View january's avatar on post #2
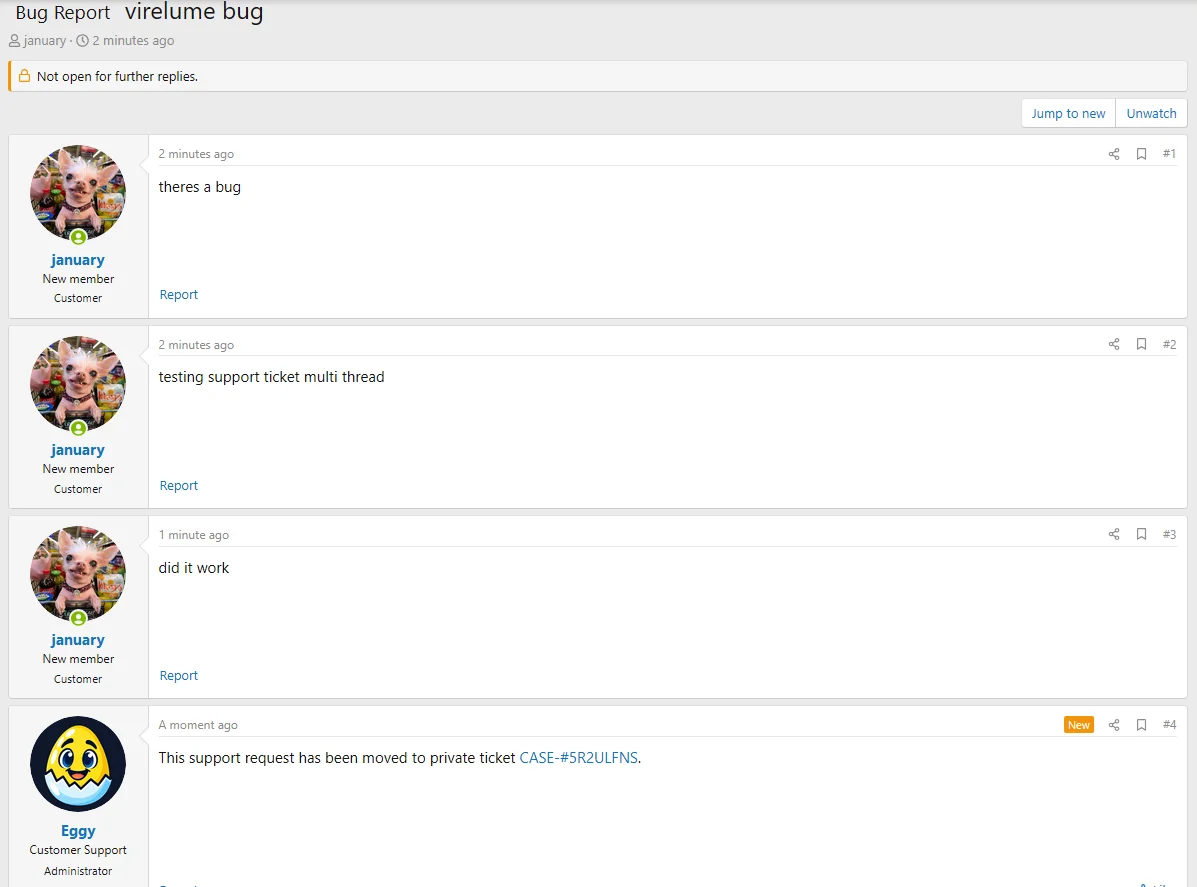 78,384
